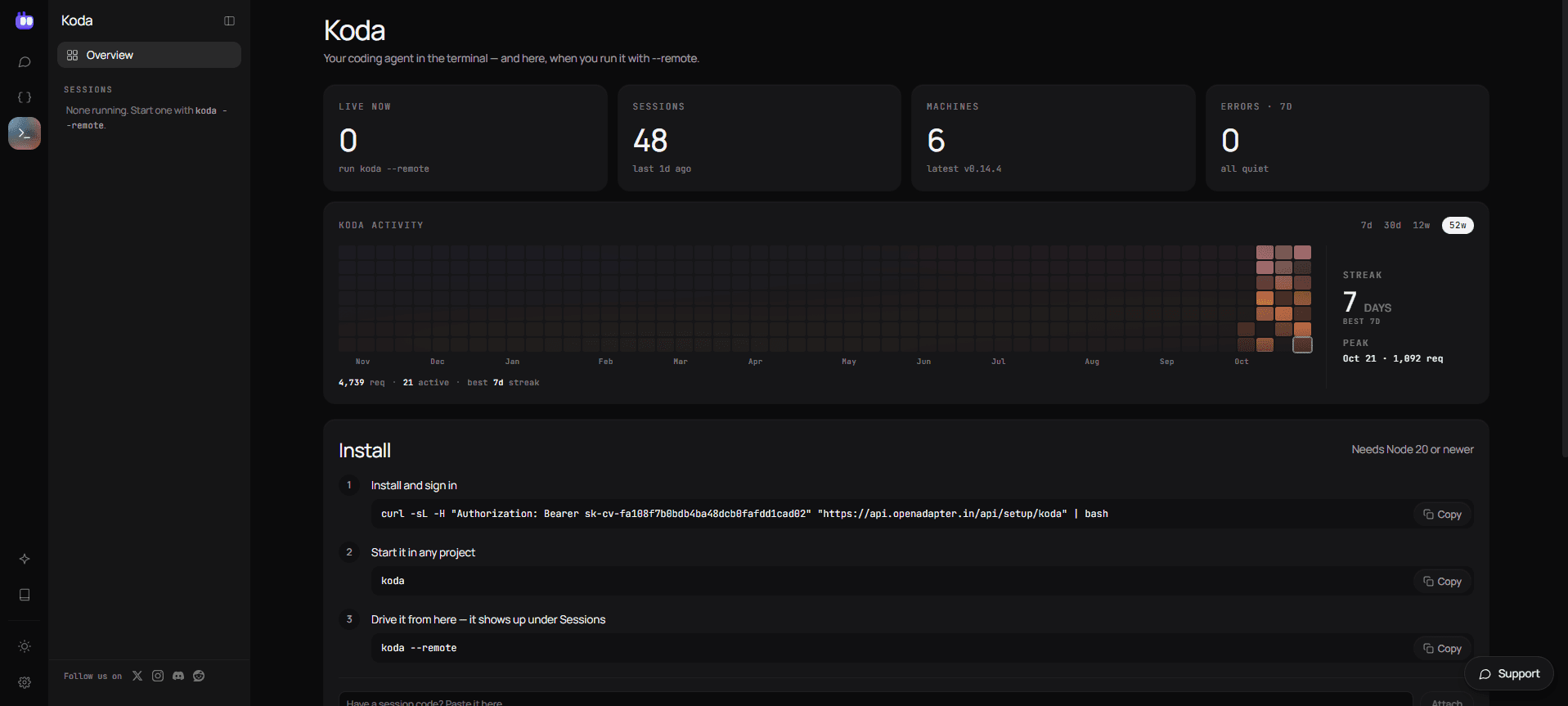Click the Sessions 48 stat card

coord(759,138)
